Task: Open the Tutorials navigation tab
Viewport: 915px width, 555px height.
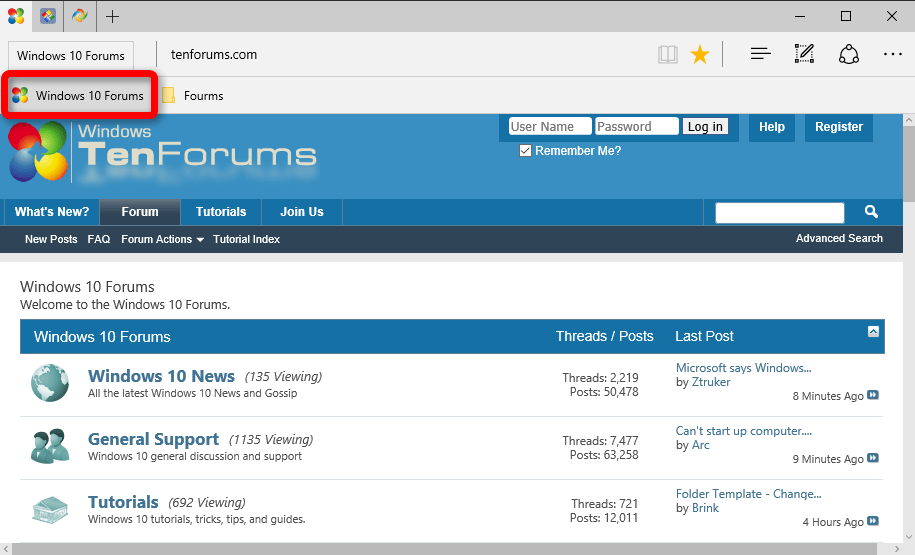Action: point(221,212)
